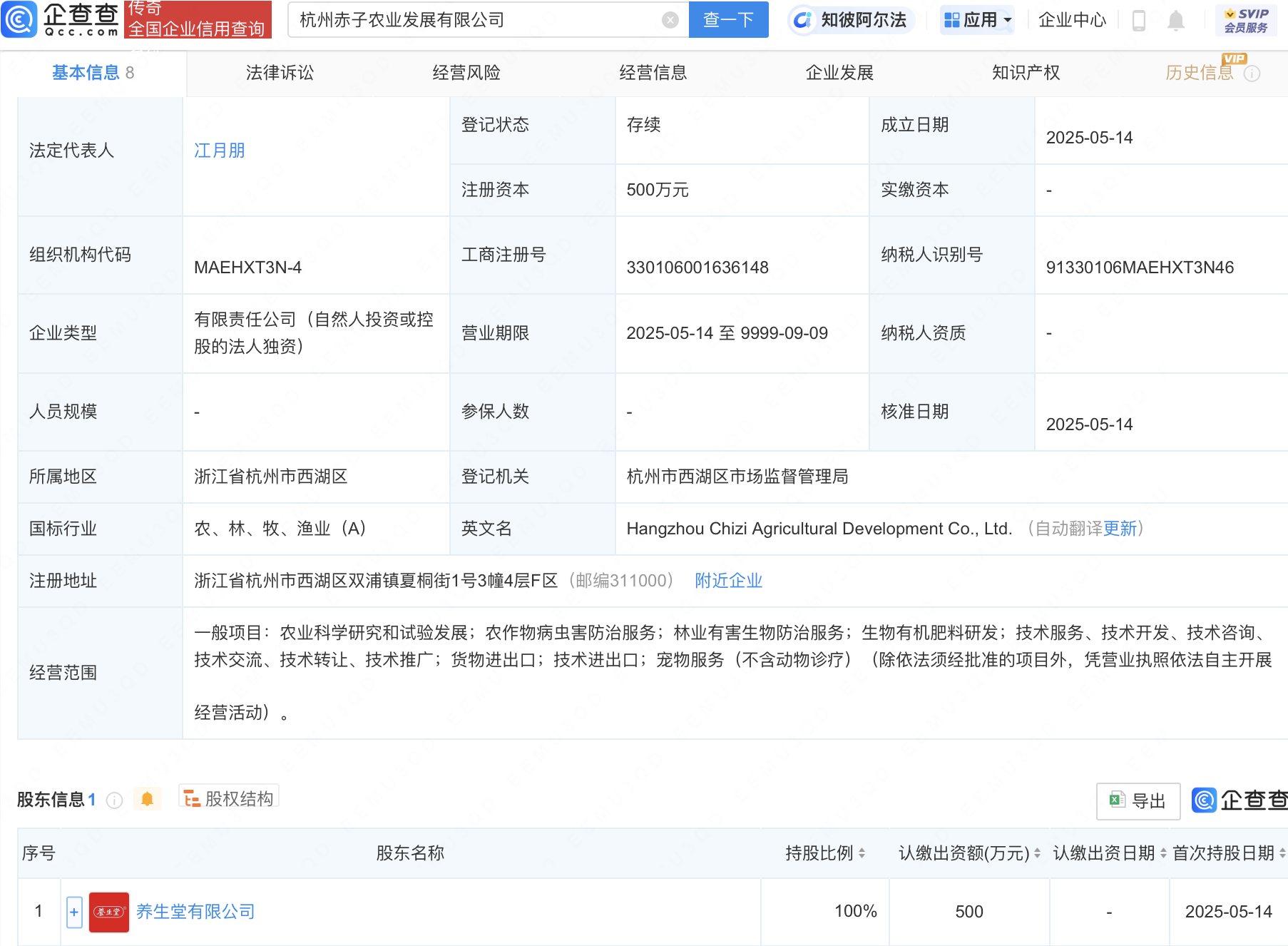This screenshot has width=1288, height=946.
Task: Switch to 知识产权 tab
Action: click(1026, 73)
